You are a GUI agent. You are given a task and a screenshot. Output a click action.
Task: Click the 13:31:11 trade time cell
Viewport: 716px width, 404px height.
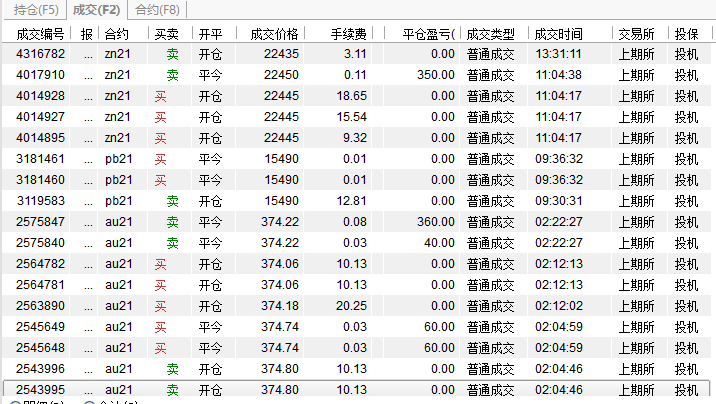[x=559, y=54]
